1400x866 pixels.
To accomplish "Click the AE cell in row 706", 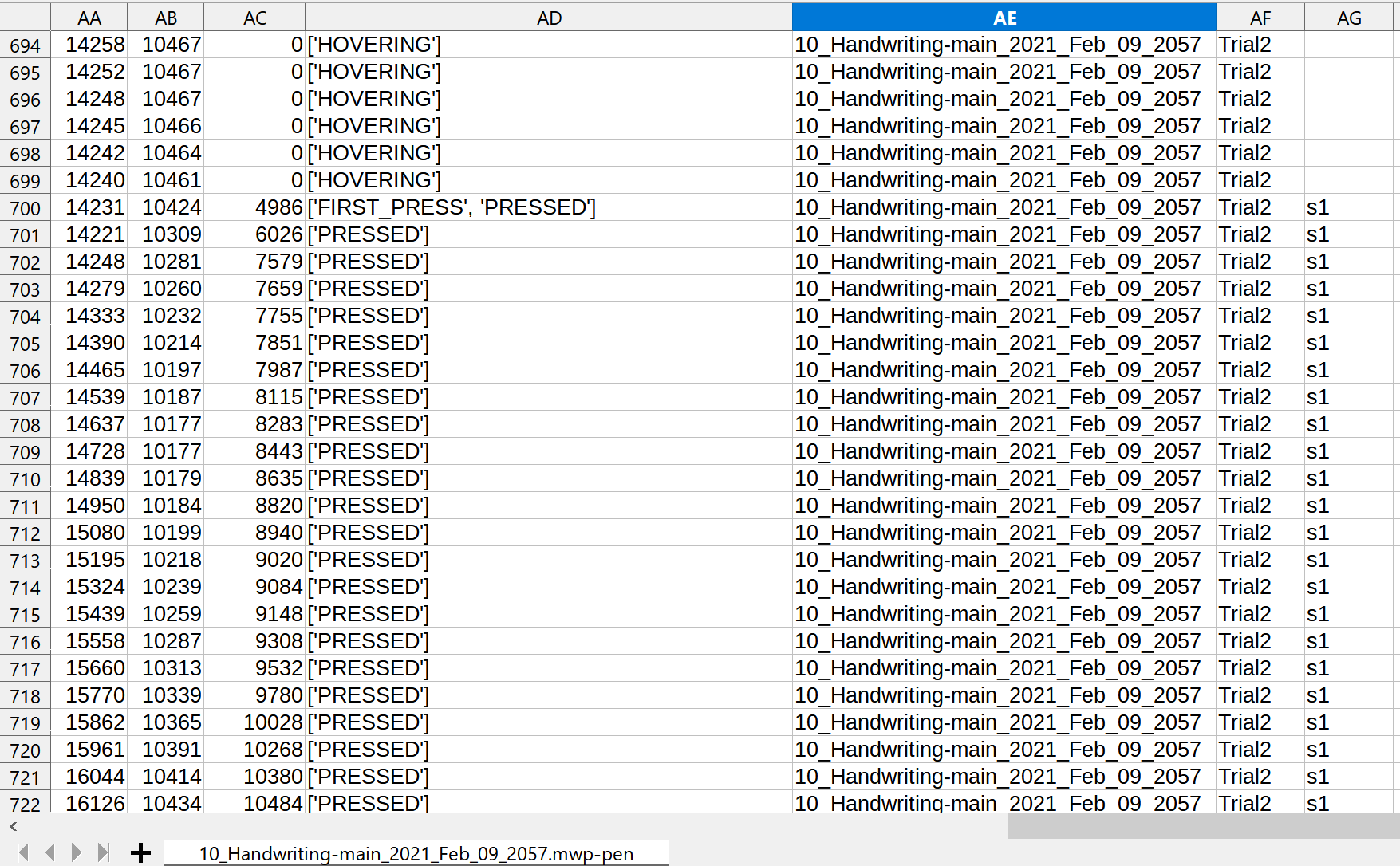I will tap(1004, 370).
